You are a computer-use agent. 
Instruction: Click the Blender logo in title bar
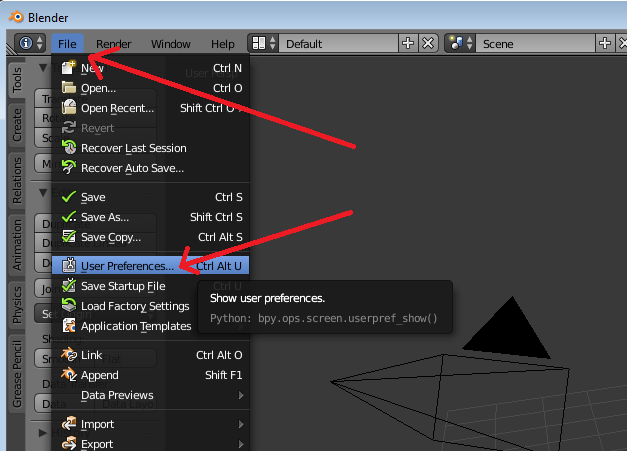16,17
